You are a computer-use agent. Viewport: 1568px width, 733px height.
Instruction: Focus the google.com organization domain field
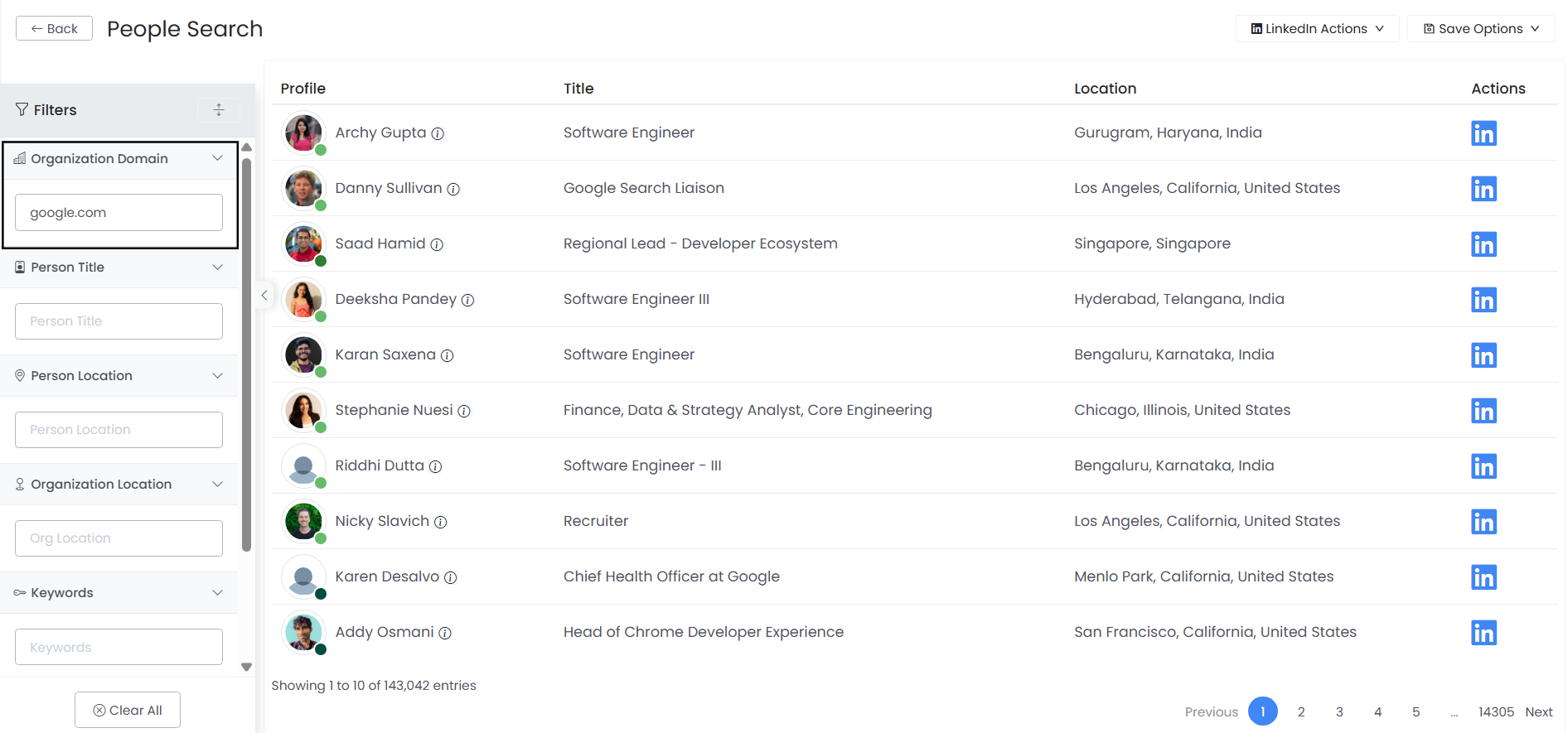coord(119,212)
